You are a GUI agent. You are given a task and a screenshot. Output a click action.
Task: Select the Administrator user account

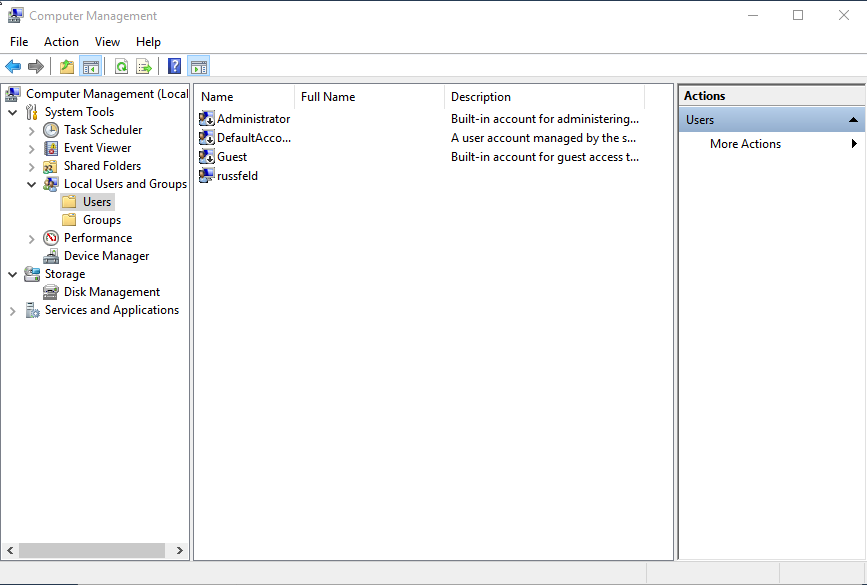252,119
